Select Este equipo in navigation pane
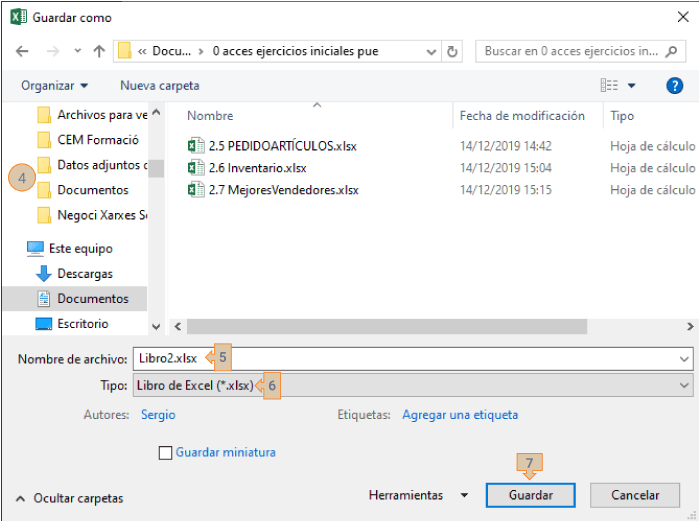 70,249
